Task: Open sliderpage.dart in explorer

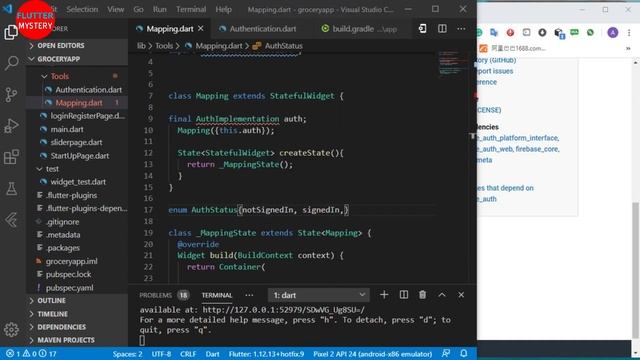Action: click(x=77, y=142)
